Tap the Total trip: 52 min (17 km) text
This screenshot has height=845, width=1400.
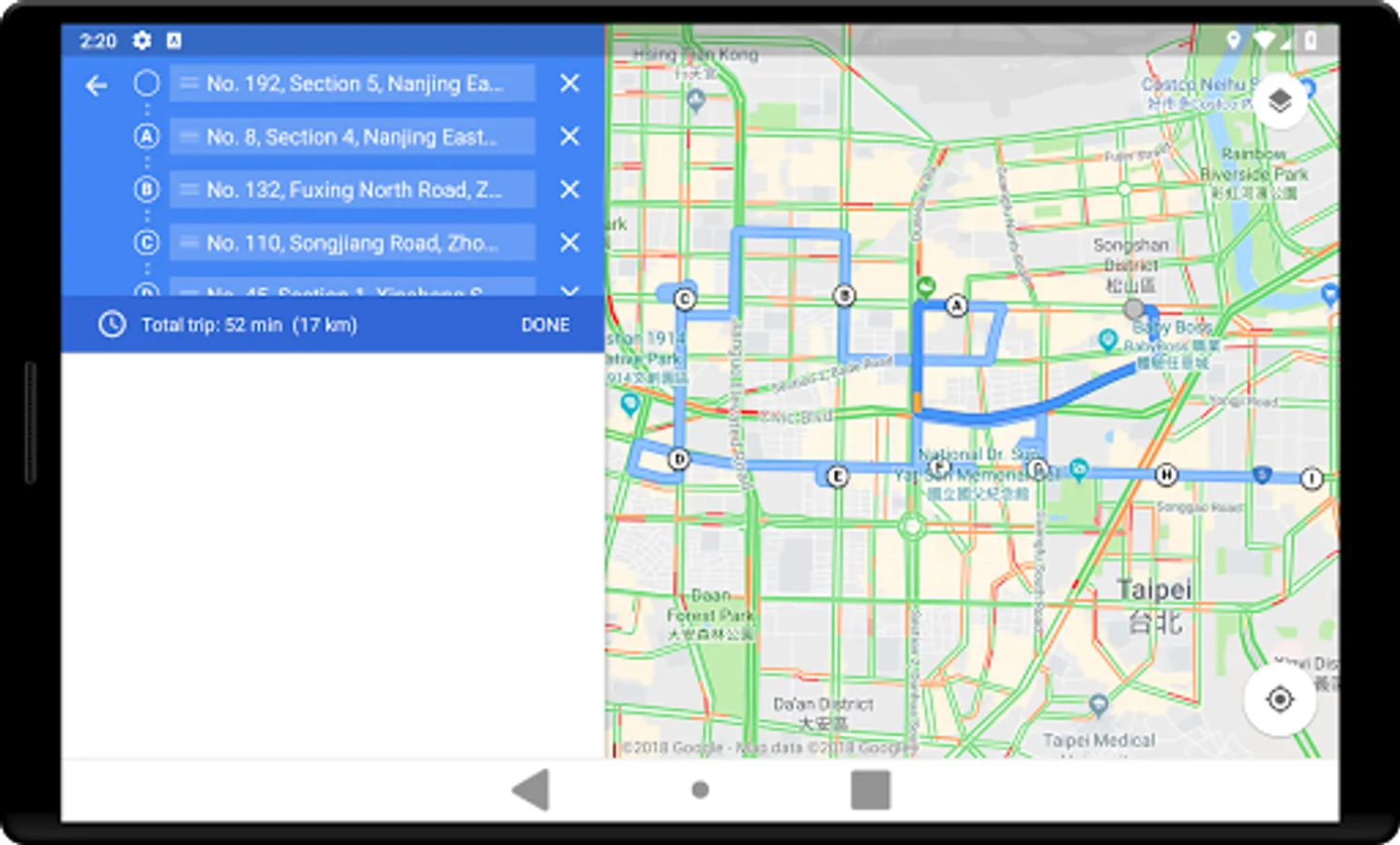tap(249, 325)
